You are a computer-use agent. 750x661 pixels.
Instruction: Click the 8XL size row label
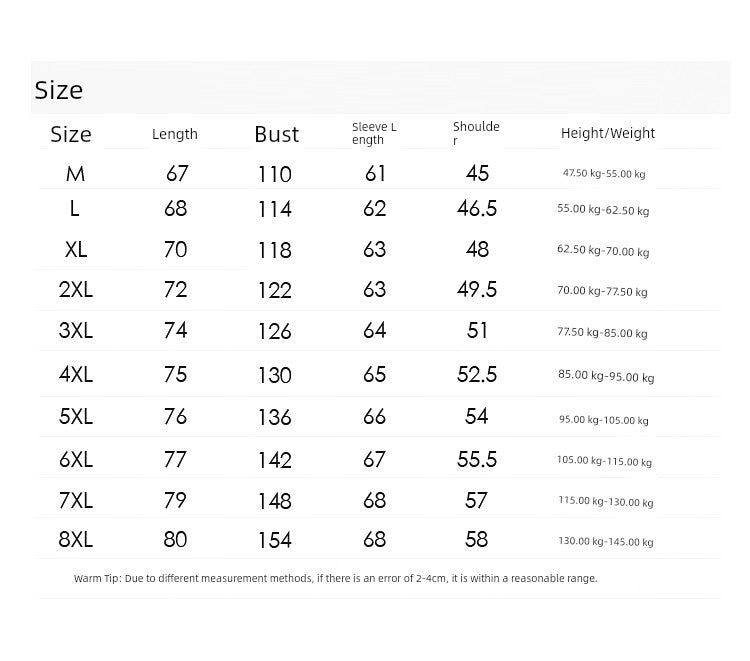coord(76,540)
